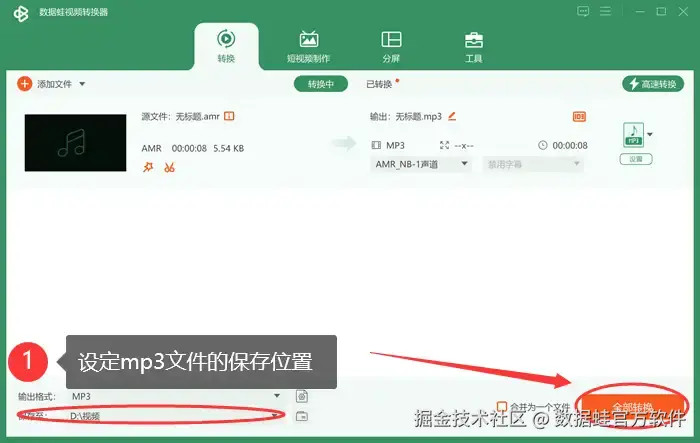Open the ID3 tag editor icon

coord(579,117)
